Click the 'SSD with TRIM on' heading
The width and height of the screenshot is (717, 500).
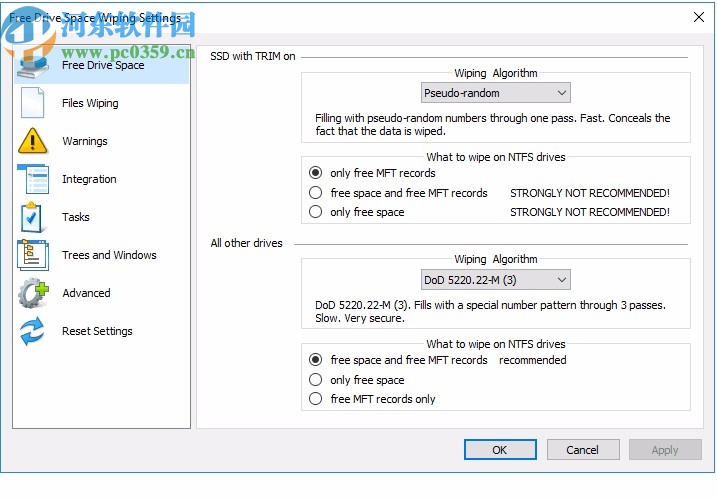(253, 56)
